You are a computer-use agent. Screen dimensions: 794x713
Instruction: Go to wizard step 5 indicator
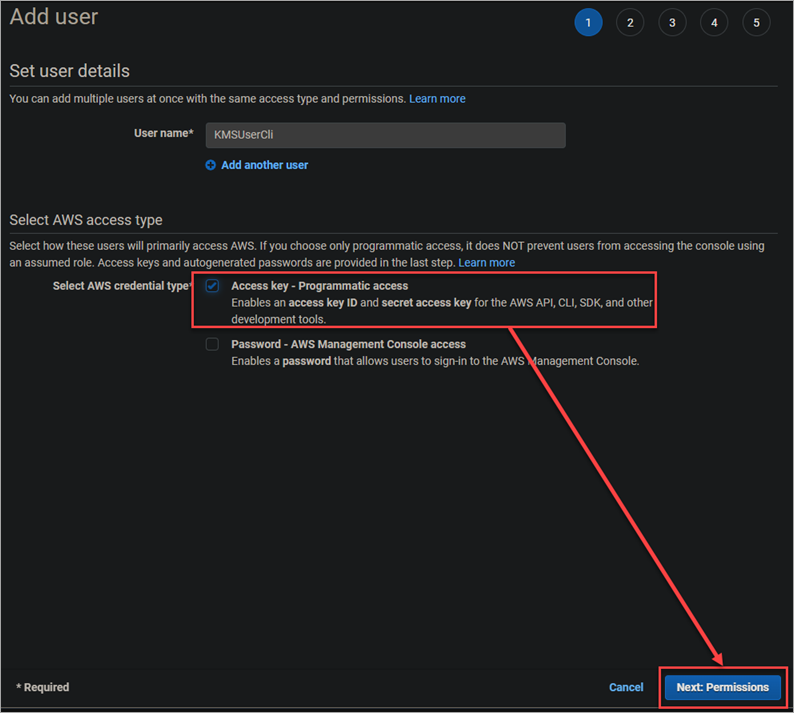click(756, 23)
